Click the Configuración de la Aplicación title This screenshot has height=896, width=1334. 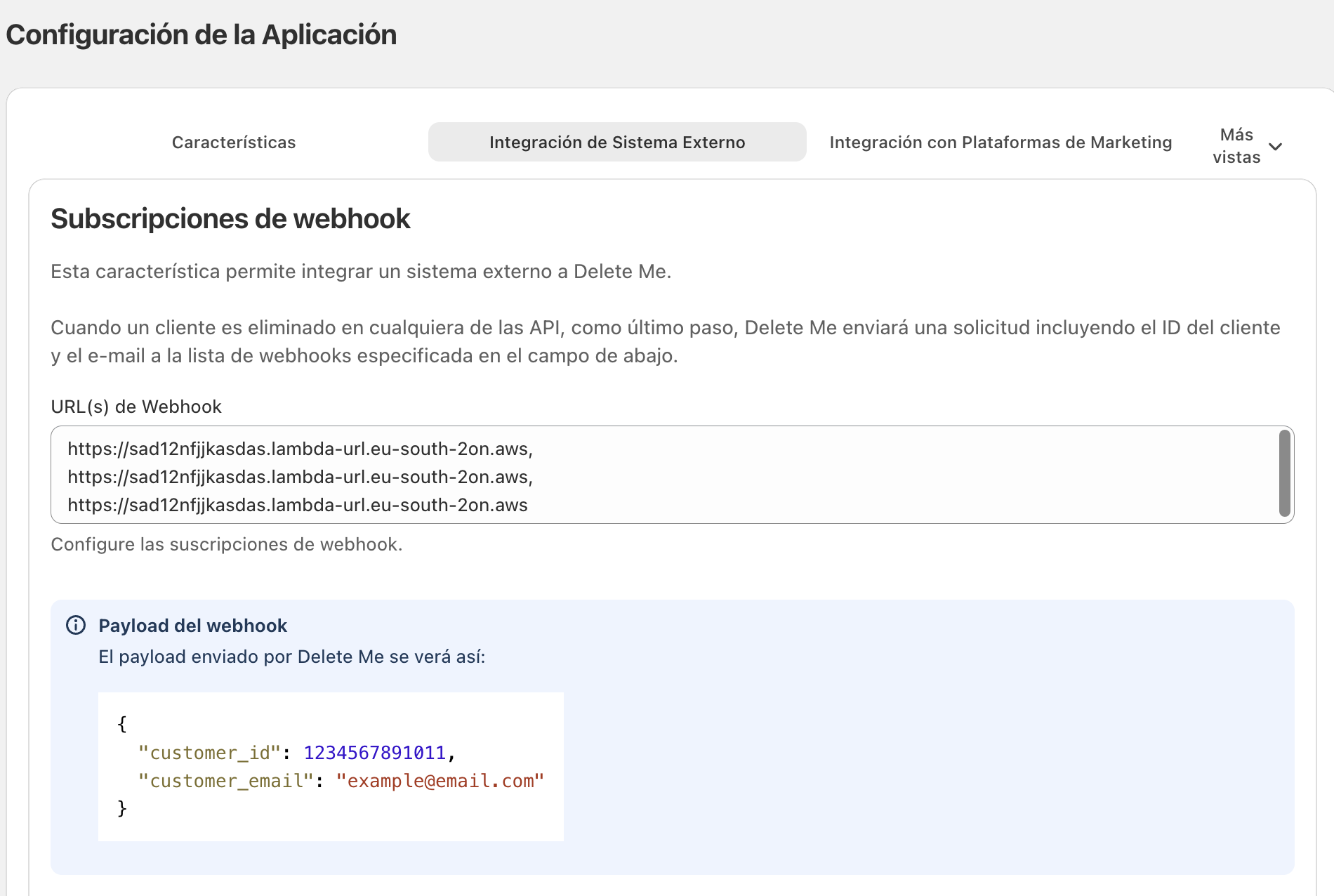(x=202, y=35)
